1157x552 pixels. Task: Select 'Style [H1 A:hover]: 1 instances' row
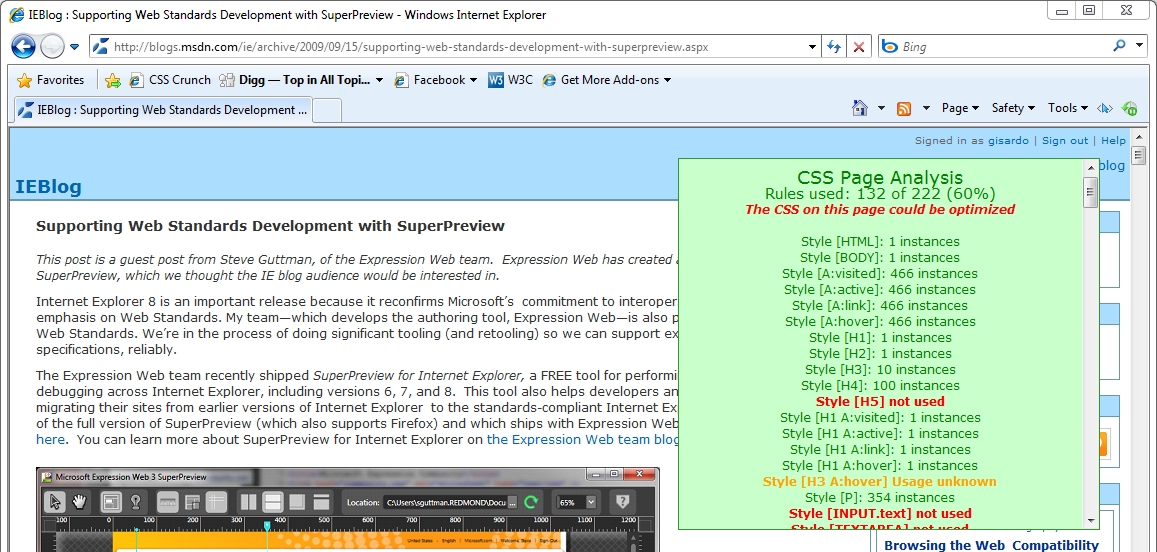[880, 466]
